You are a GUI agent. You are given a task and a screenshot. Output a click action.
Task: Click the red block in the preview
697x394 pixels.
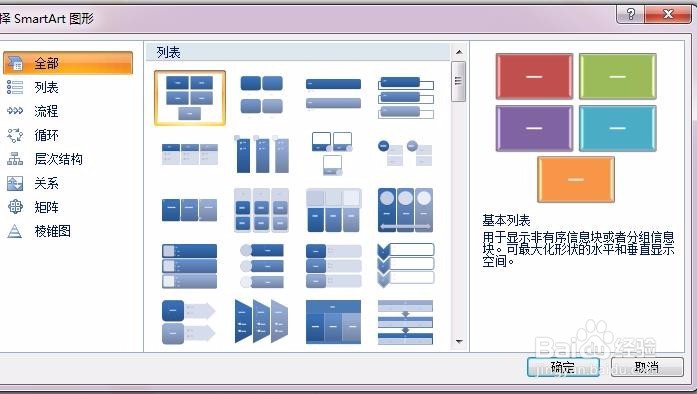(534, 76)
